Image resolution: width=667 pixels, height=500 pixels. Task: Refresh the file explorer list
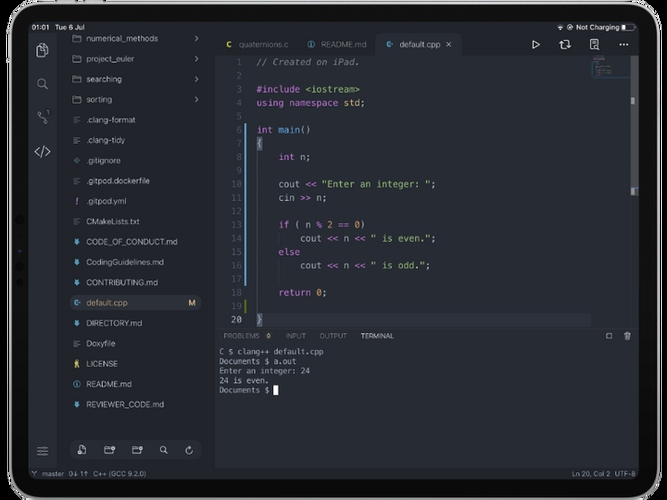189,451
